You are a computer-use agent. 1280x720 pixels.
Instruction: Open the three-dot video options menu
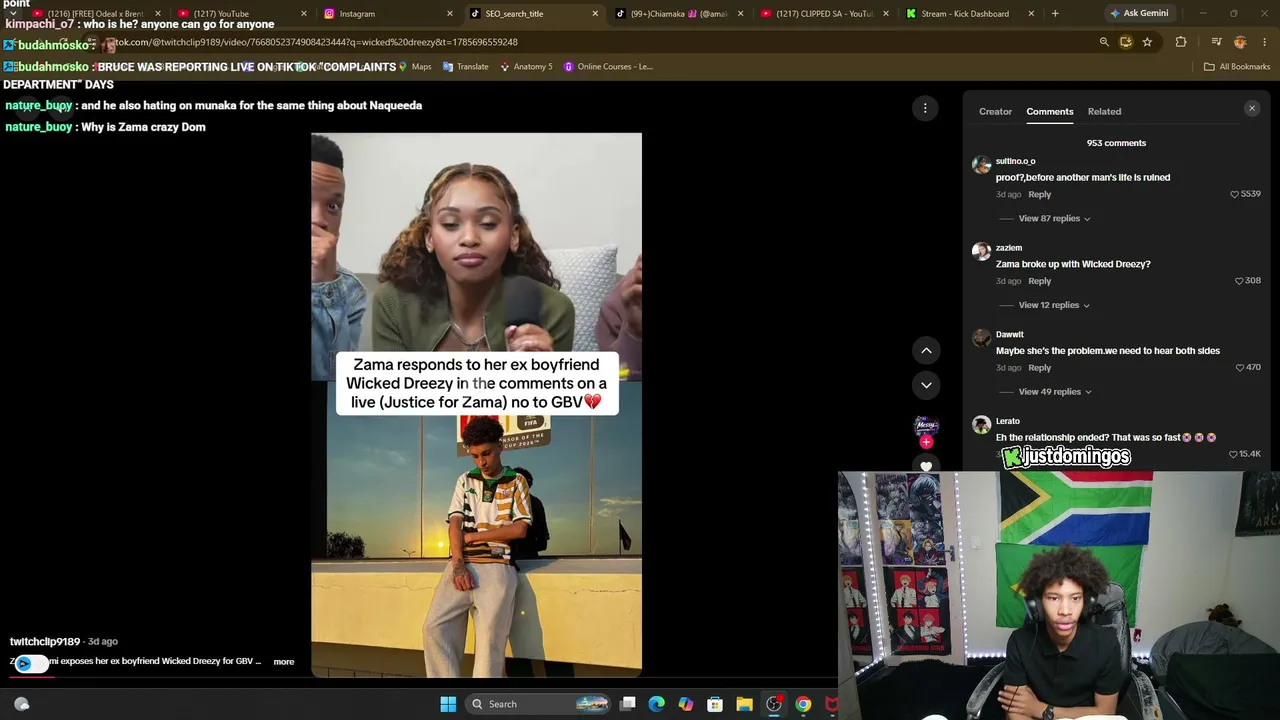[925, 108]
